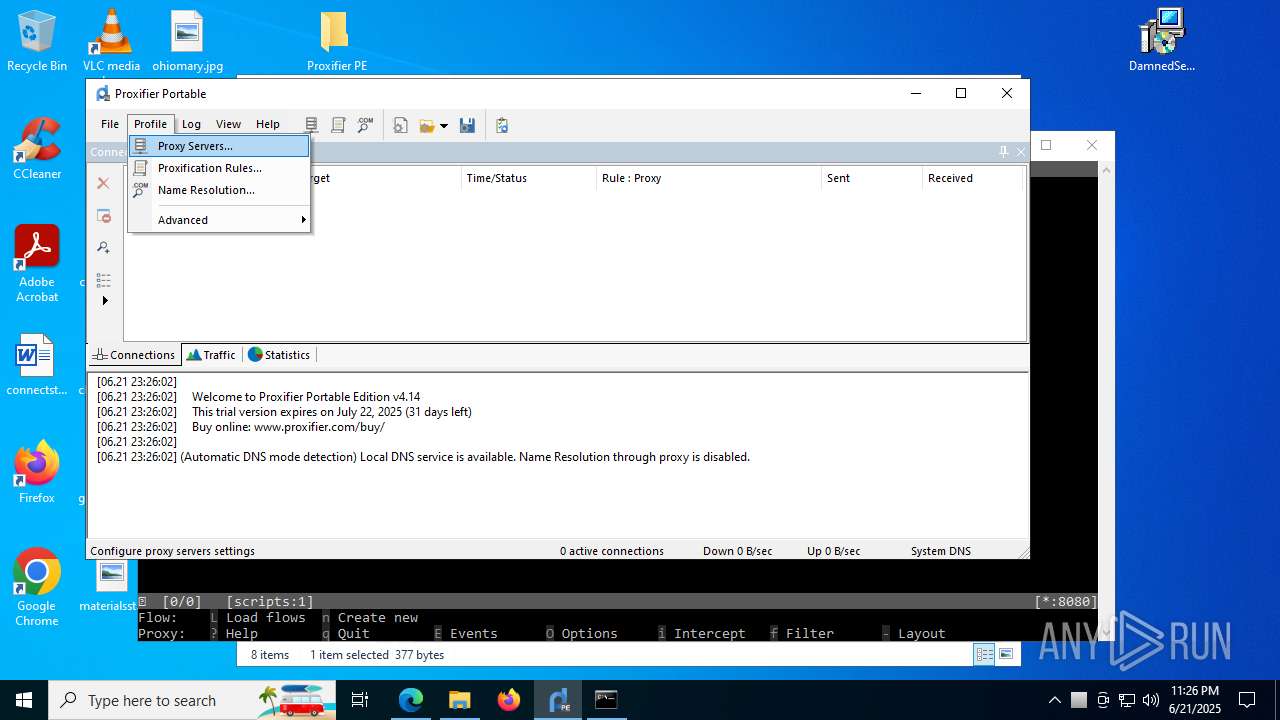Sort by Time/Status column header
Screen dimensions: 1280x720
(x=529, y=178)
